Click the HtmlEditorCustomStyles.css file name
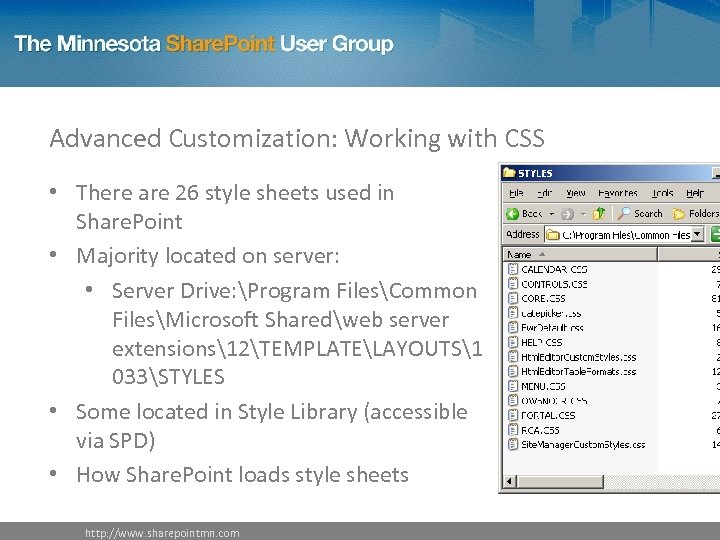Viewport: 720px width, 540px height. (579, 357)
